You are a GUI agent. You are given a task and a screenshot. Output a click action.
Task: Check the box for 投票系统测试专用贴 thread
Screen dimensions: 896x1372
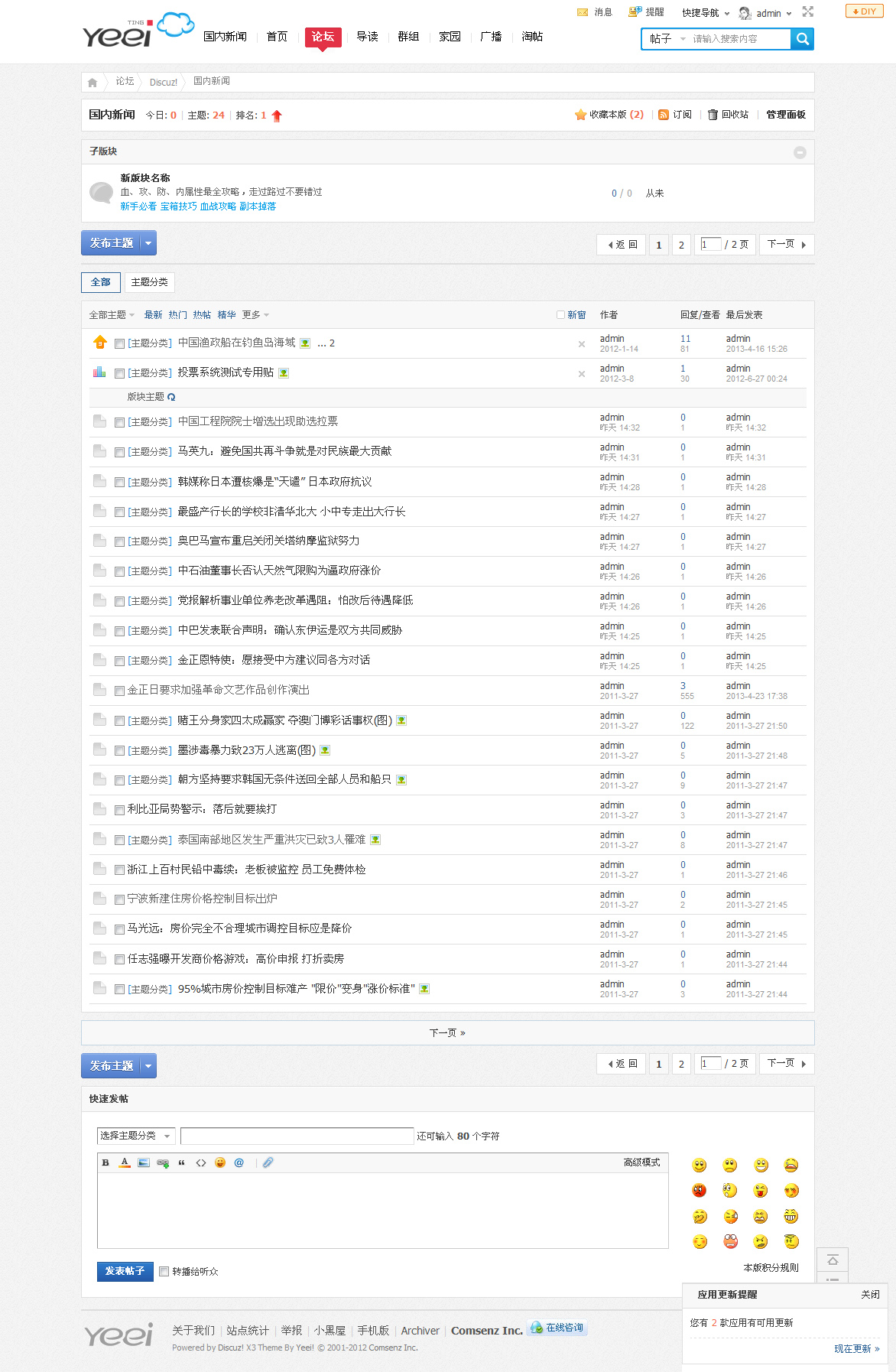click(x=119, y=374)
